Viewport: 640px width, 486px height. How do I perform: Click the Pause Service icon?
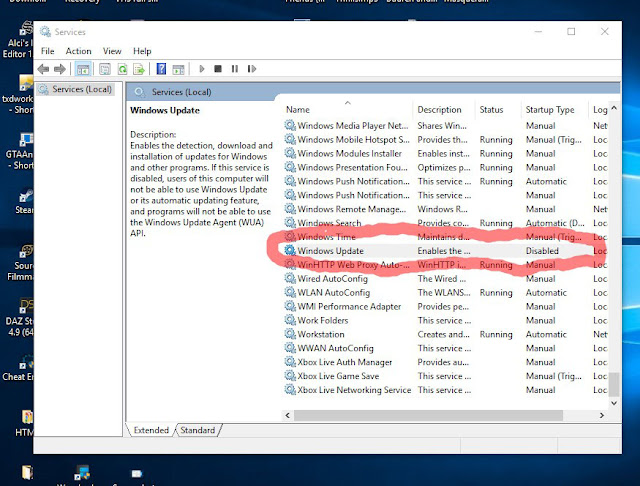click(235, 69)
